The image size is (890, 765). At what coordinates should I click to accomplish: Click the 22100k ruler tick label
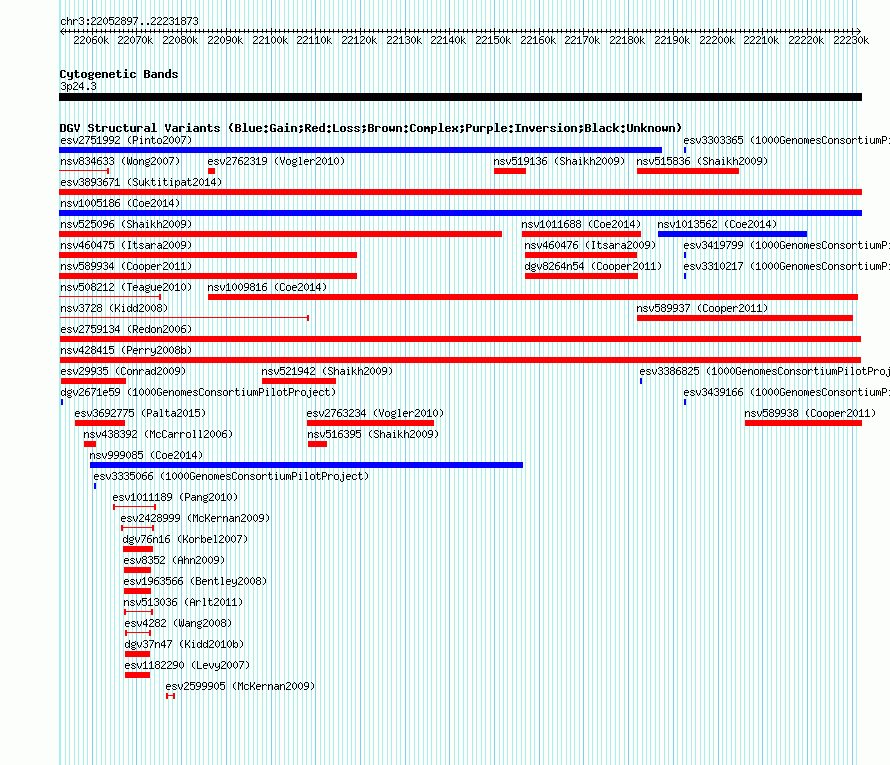click(x=270, y=40)
